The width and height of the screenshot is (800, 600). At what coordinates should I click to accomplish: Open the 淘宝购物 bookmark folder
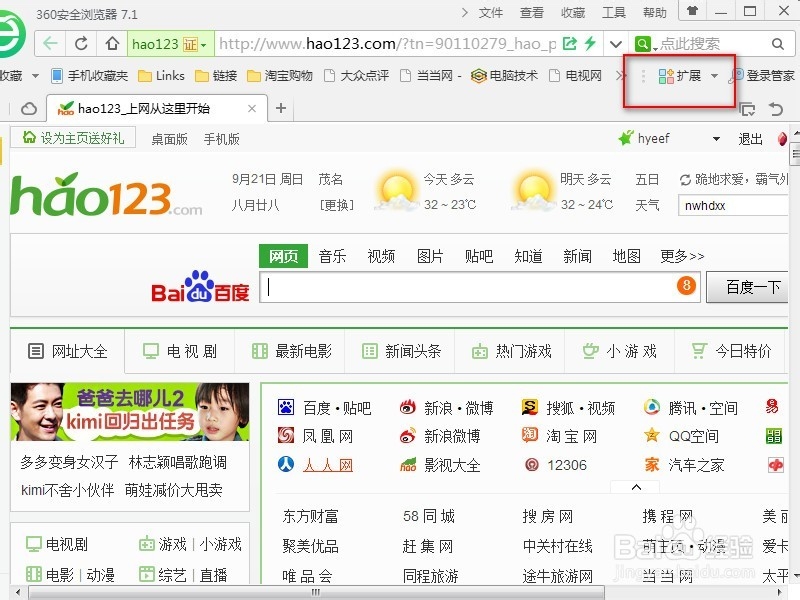pyautogui.click(x=280, y=76)
